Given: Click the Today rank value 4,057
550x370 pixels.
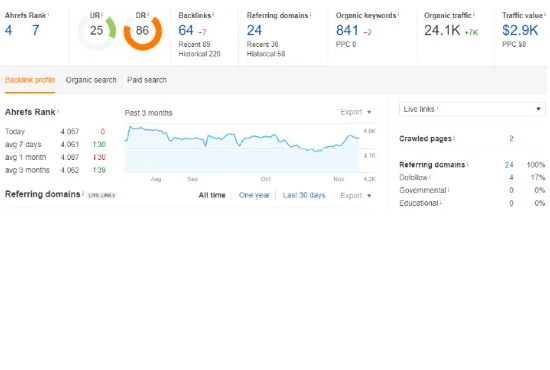Looking at the screenshot, I should (x=69, y=132).
